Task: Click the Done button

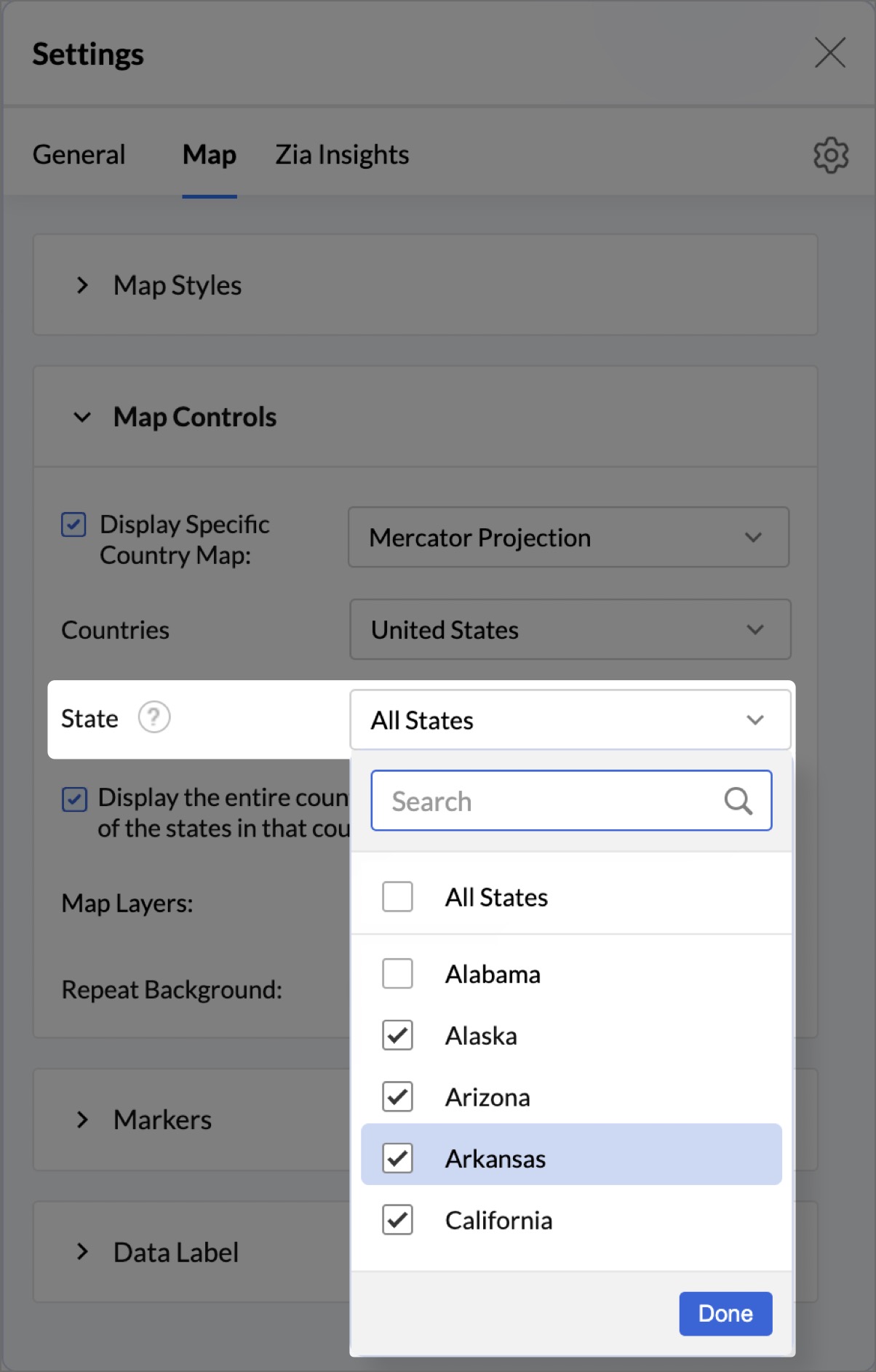Action: coord(725,1314)
